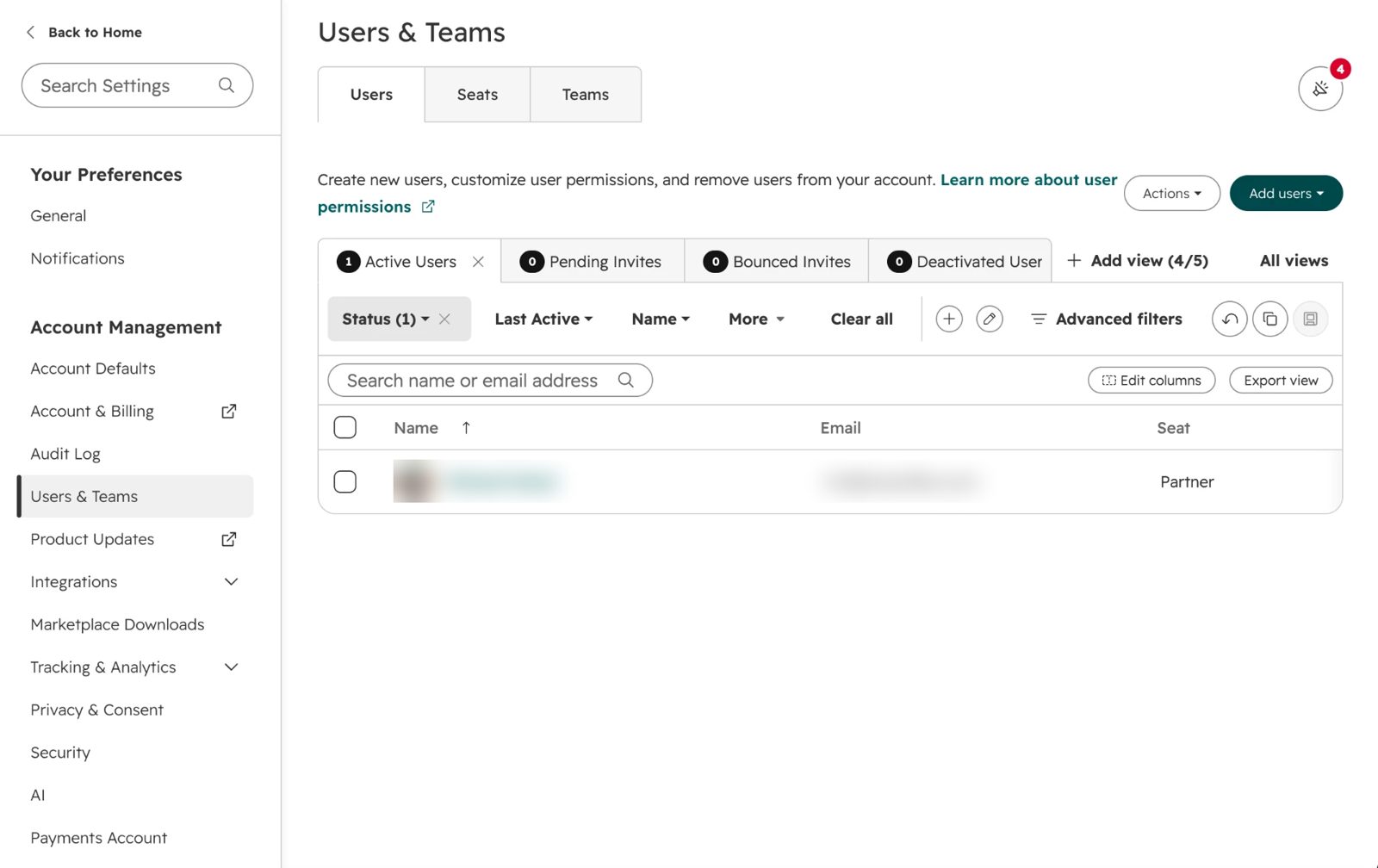Open the Name filter dropdown
Viewport: 1378px width, 868px height.
point(661,319)
